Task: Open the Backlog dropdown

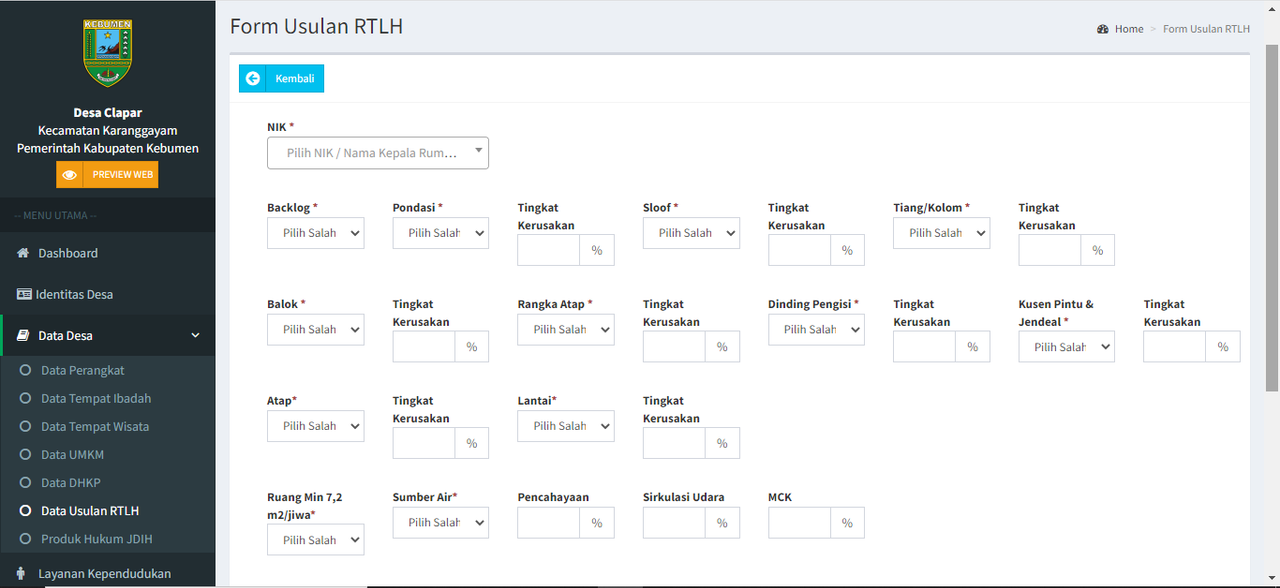Action: tap(315, 233)
